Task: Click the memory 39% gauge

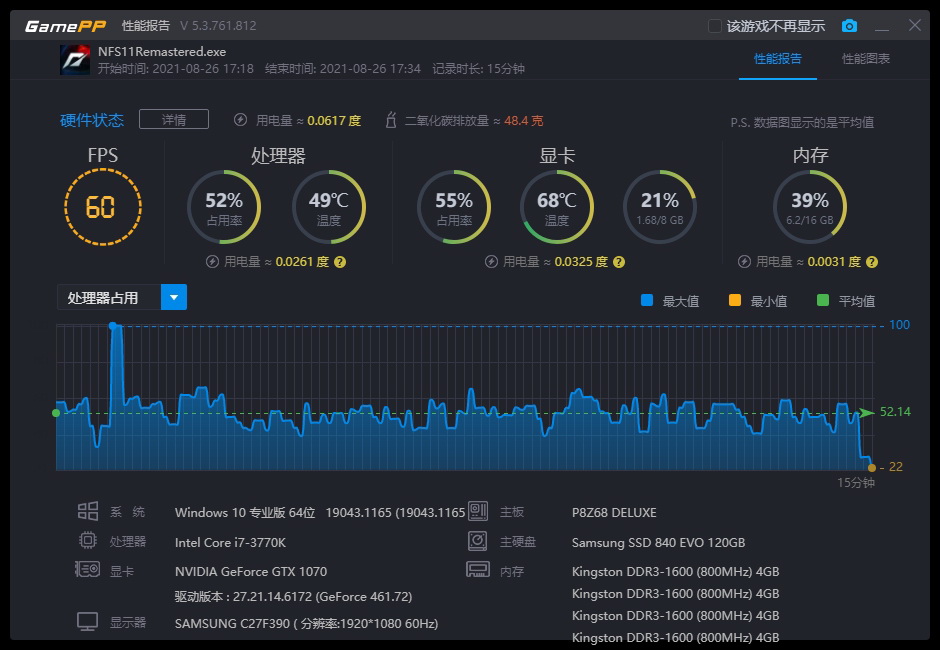Action: (810, 207)
